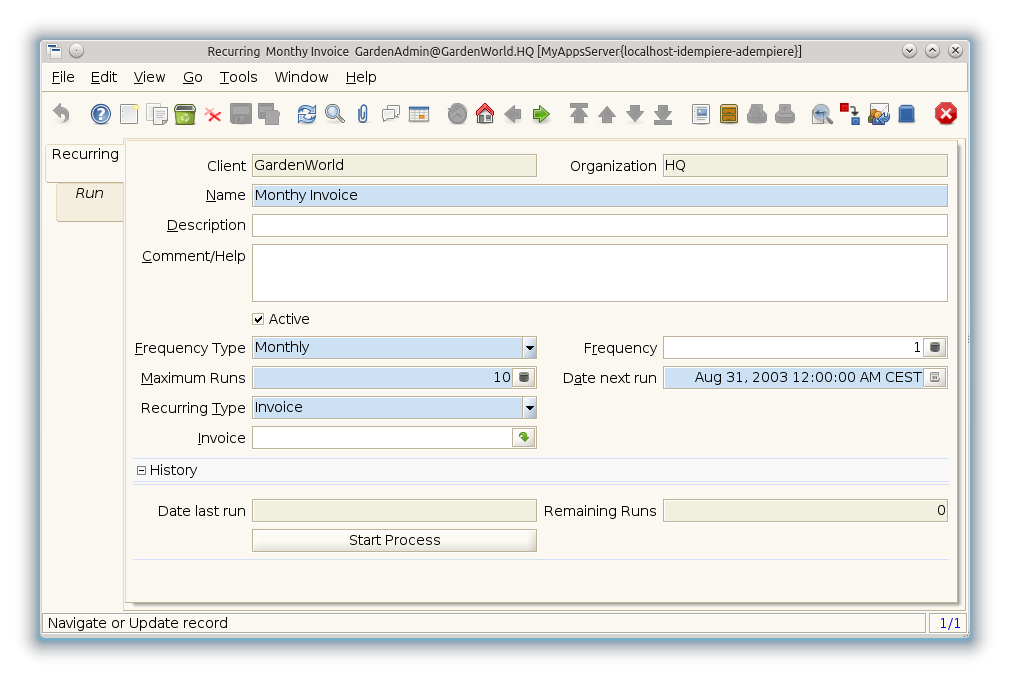Click the Help question mark icon
The image size is (1010, 678).
tap(101, 114)
